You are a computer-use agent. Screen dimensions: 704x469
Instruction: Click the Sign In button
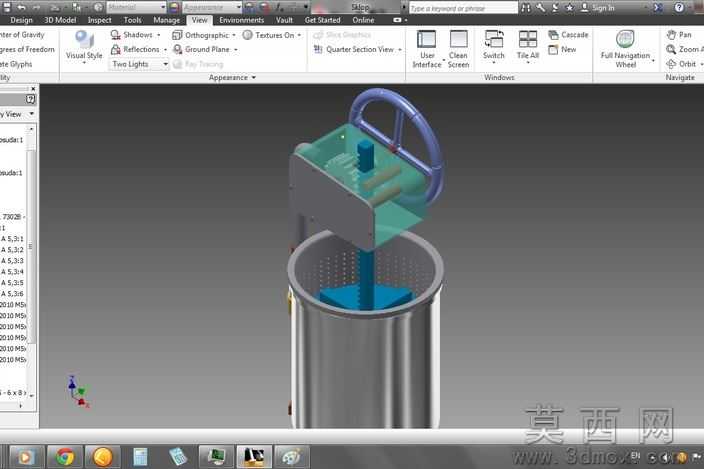pyautogui.click(x=598, y=8)
